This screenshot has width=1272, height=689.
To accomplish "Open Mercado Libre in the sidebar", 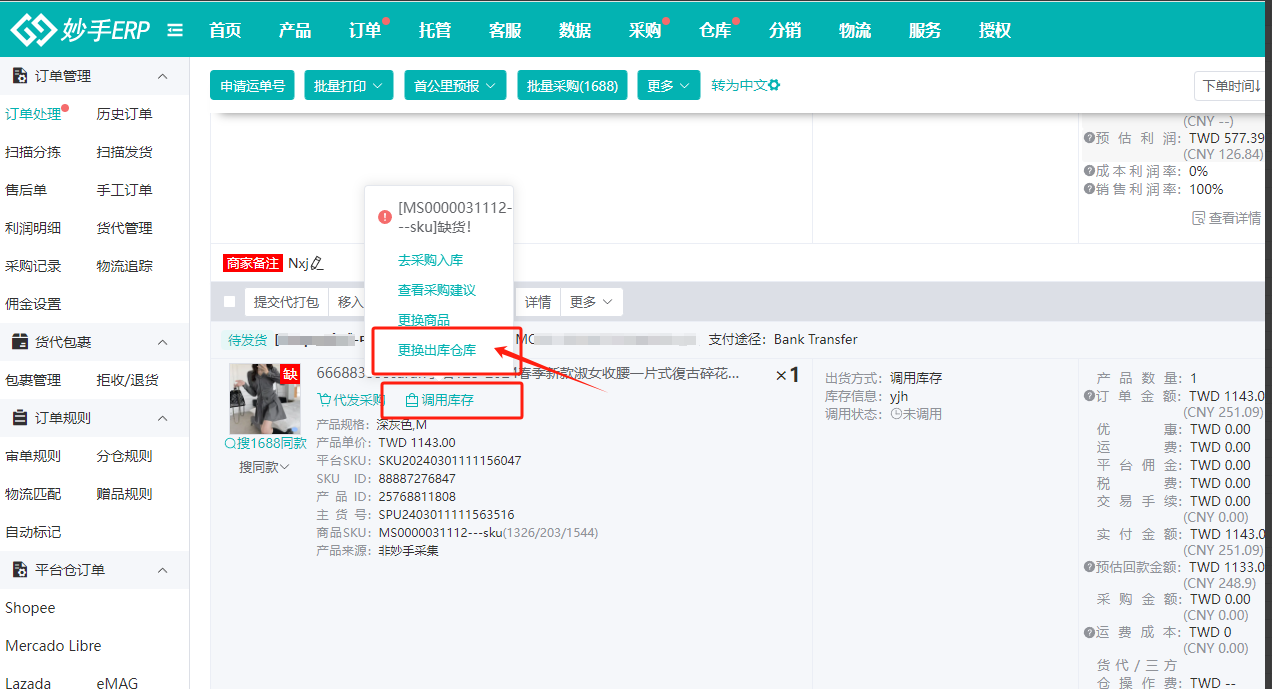I will point(53,646).
